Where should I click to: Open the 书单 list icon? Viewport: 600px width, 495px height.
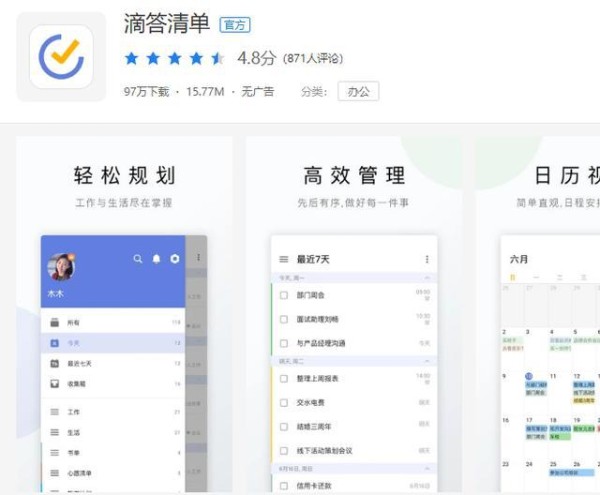pos(55,453)
